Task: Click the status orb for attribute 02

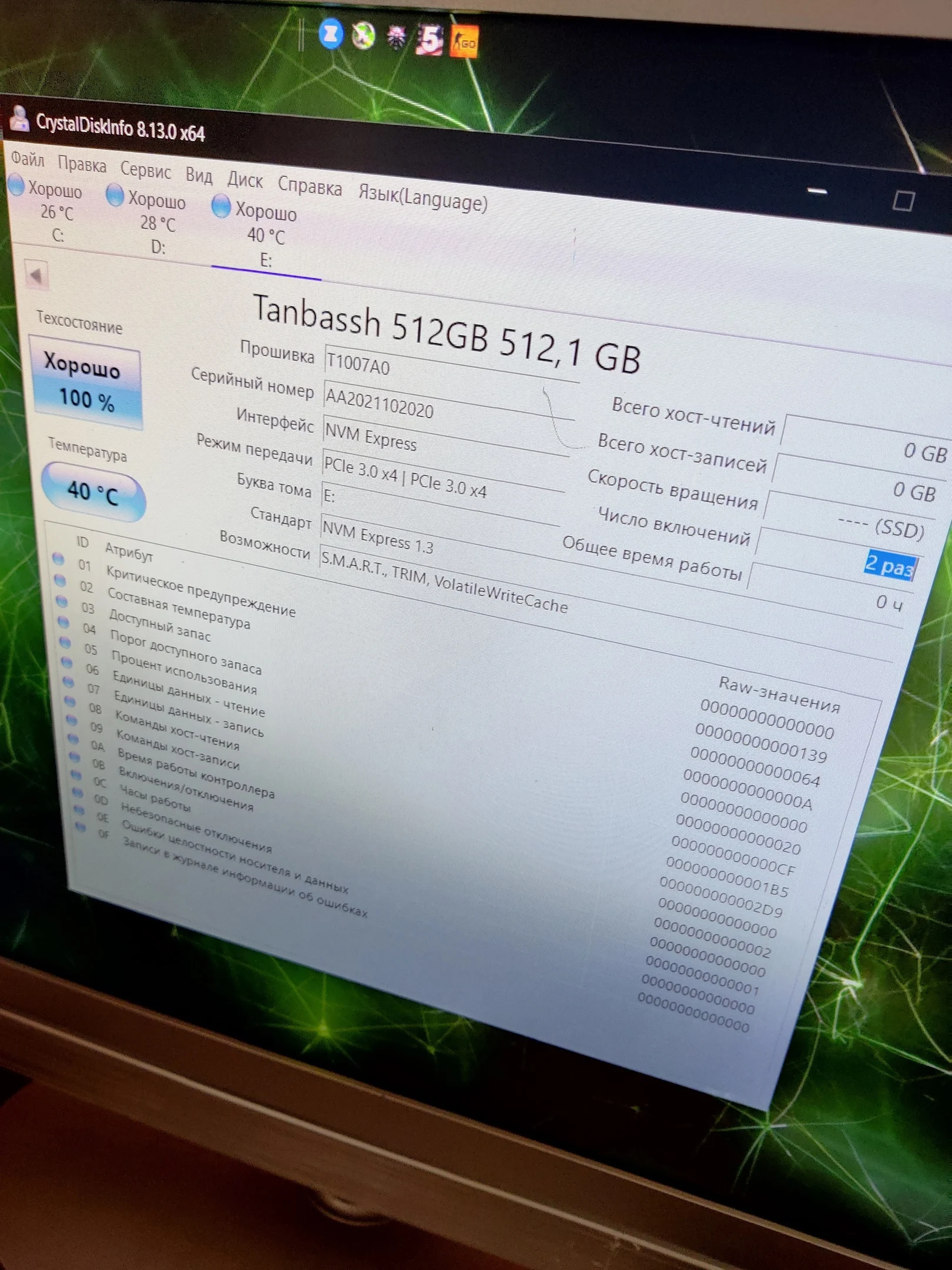Action: click(60, 580)
